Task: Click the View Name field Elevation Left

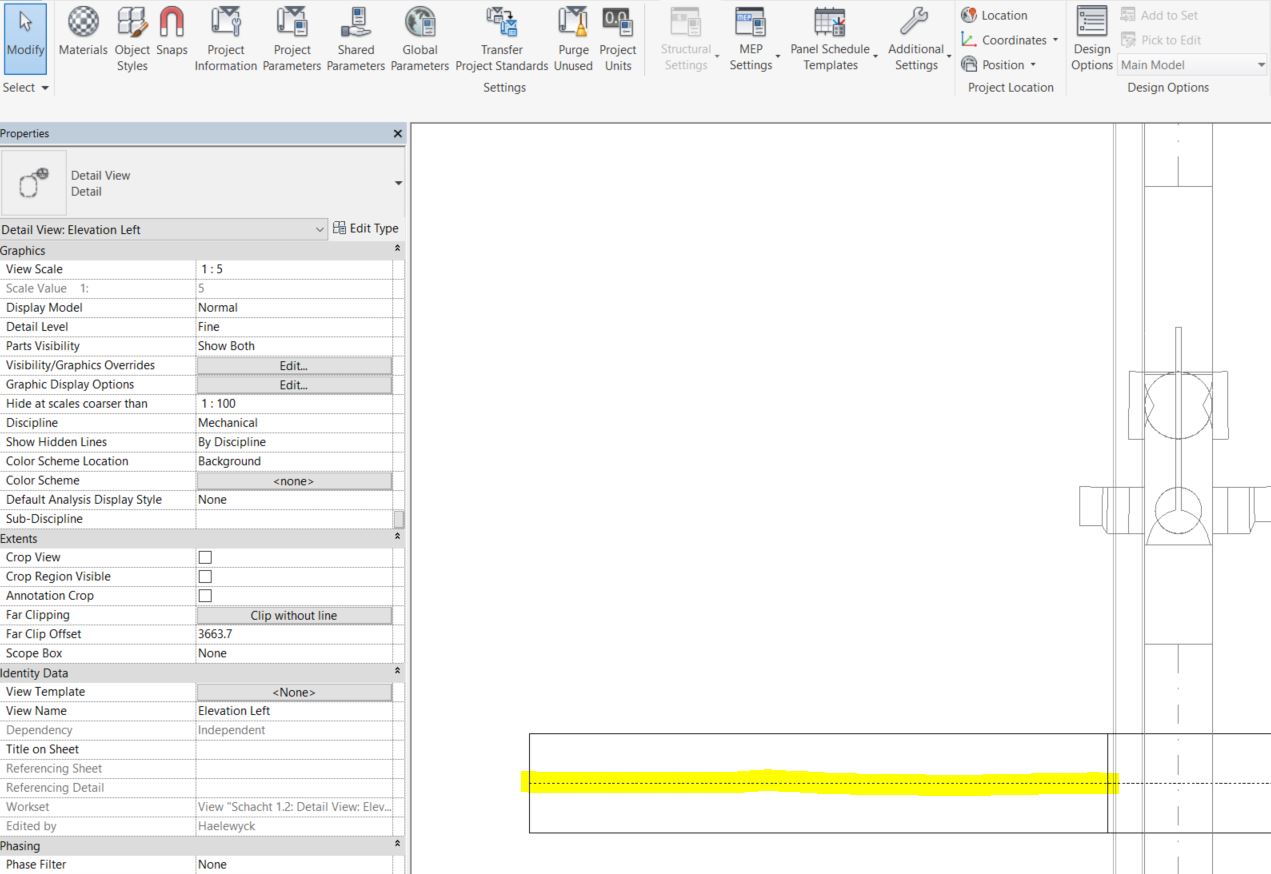Action: pos(294,711)
